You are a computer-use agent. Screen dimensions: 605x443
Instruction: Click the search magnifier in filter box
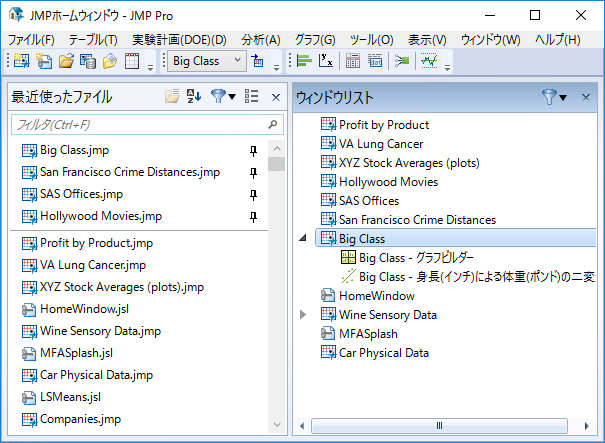(272, 125)
